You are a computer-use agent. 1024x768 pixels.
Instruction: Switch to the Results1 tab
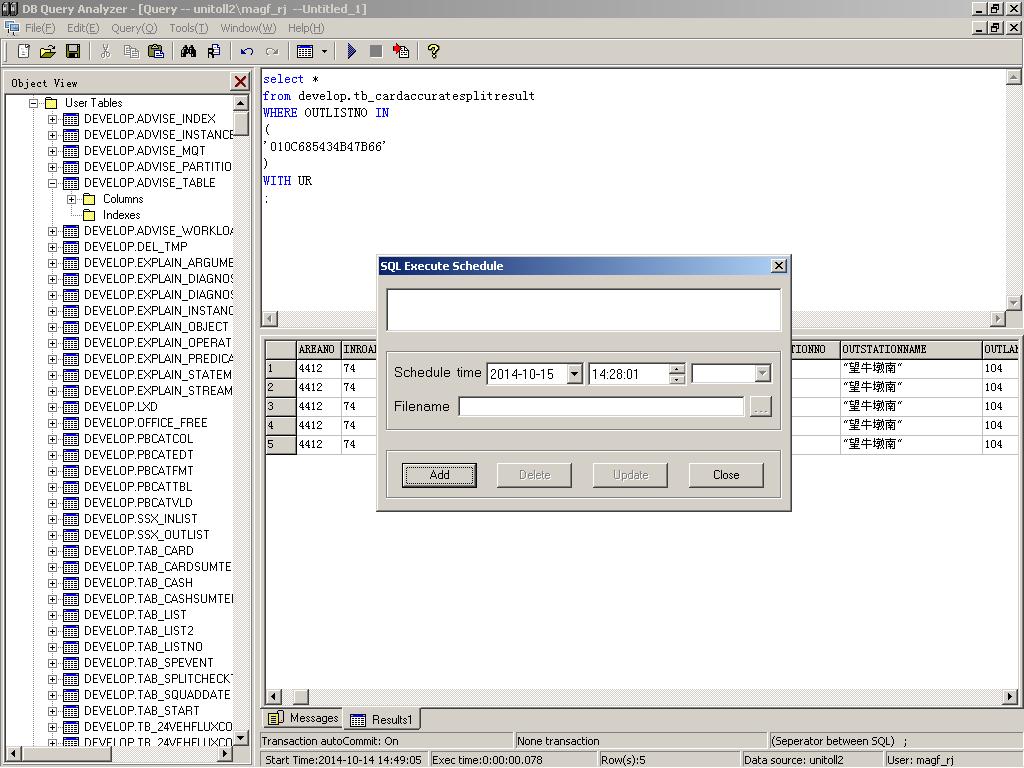tap(382, 719)
